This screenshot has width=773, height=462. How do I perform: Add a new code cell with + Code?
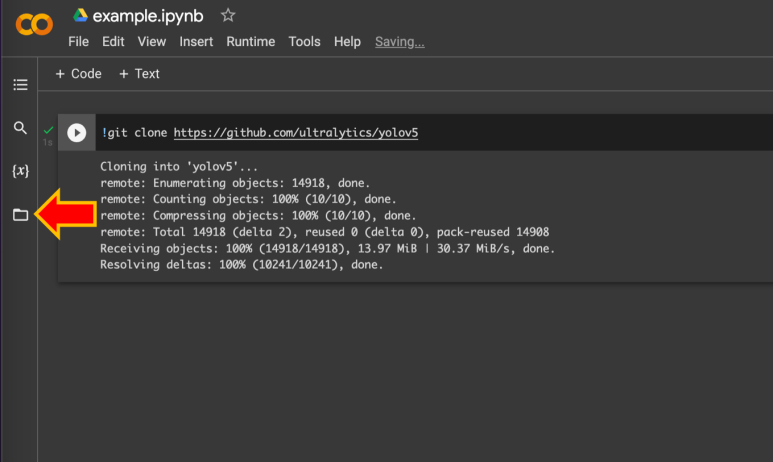78,74
